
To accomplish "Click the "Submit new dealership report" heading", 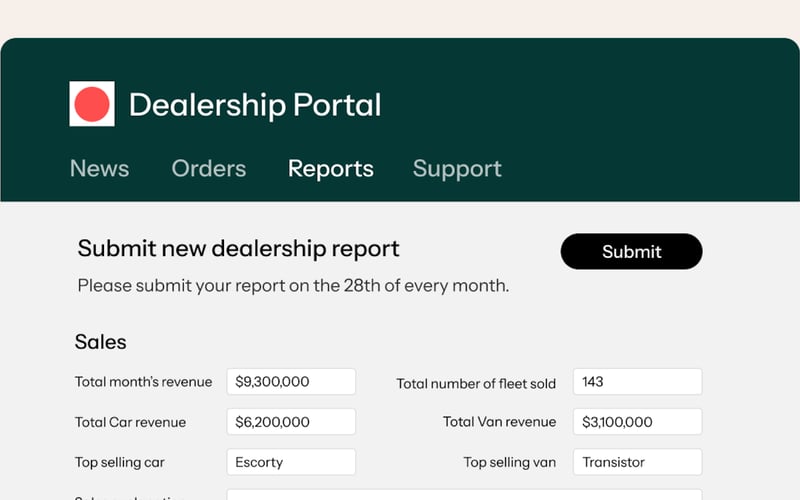I will [238, 249].
